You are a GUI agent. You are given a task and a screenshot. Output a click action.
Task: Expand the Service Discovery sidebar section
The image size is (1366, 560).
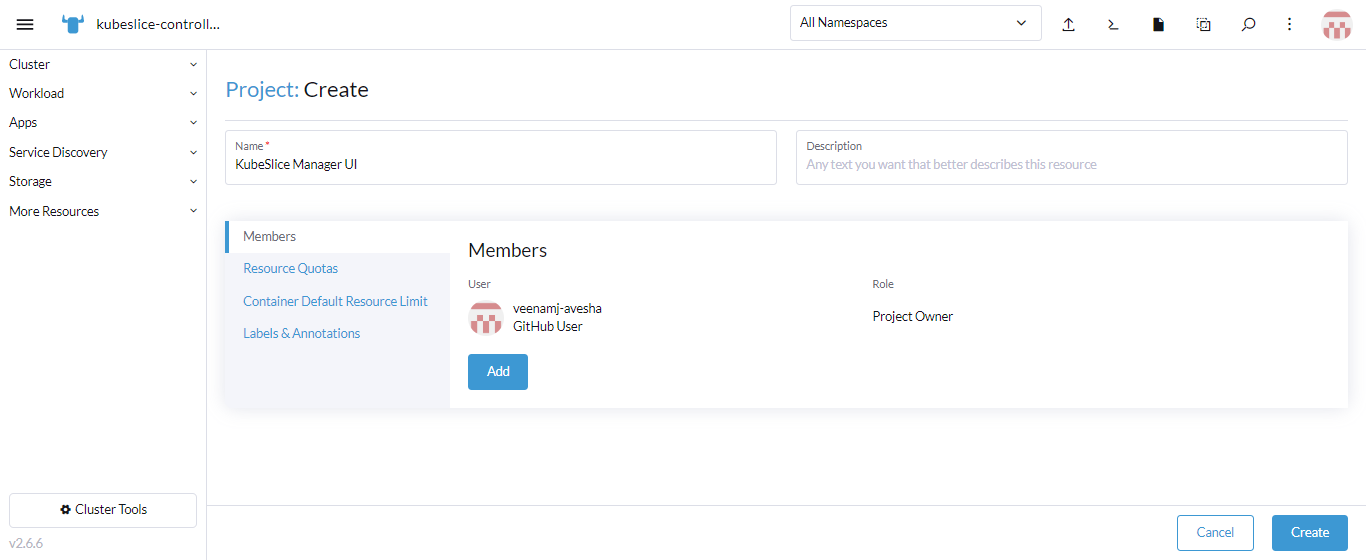coord(103,152)
